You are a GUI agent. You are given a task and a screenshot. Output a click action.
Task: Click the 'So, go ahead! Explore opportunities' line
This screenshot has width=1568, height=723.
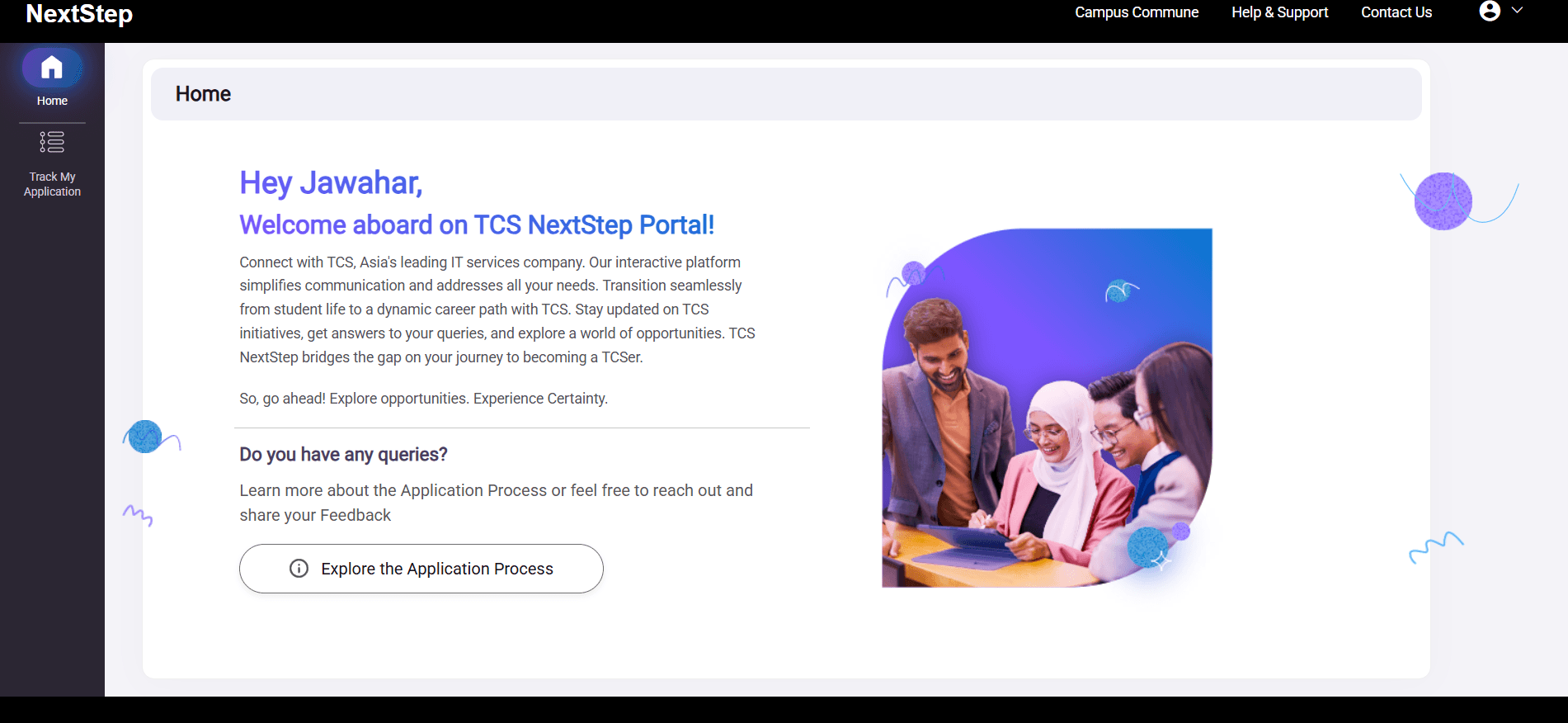[423, 399]
